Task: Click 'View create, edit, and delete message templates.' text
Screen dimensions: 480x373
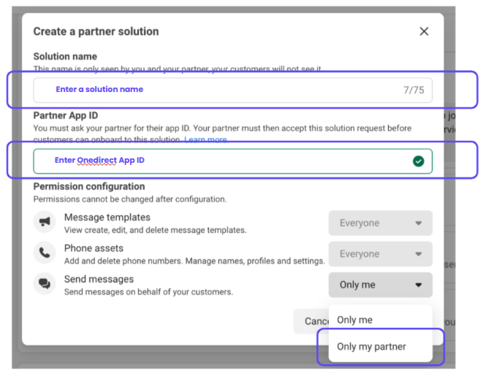Action: 155,230
